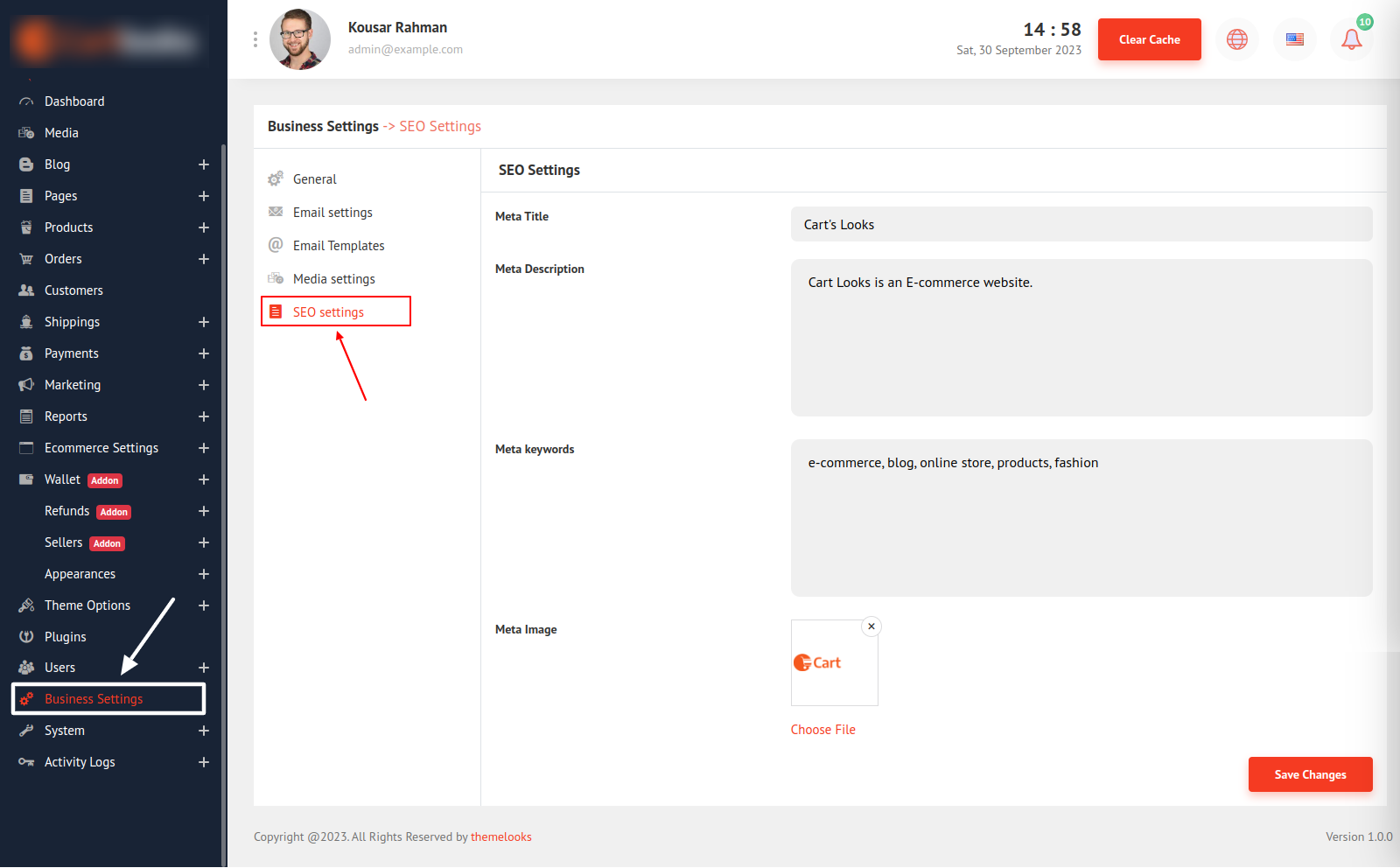Click the three-dot menu beside profile photo
1400x868 pixels.
pos(255,39)
